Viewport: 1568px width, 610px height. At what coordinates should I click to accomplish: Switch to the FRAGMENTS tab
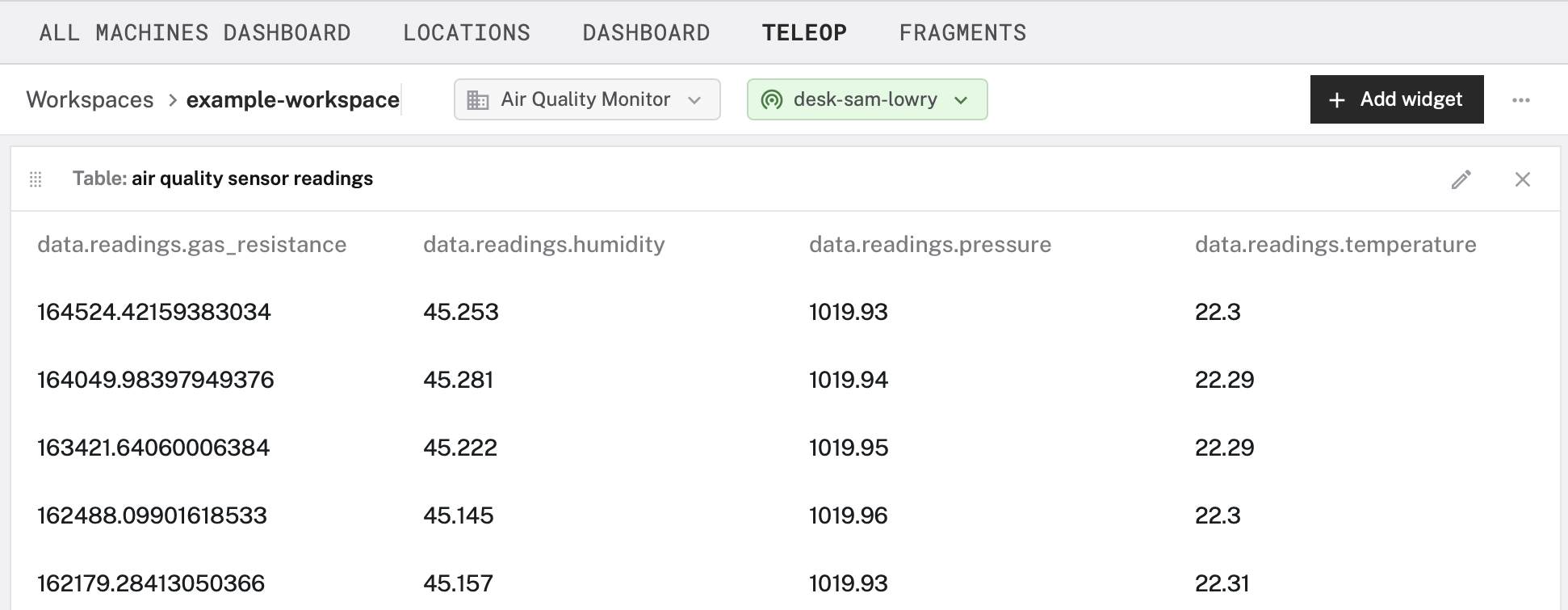962,32
